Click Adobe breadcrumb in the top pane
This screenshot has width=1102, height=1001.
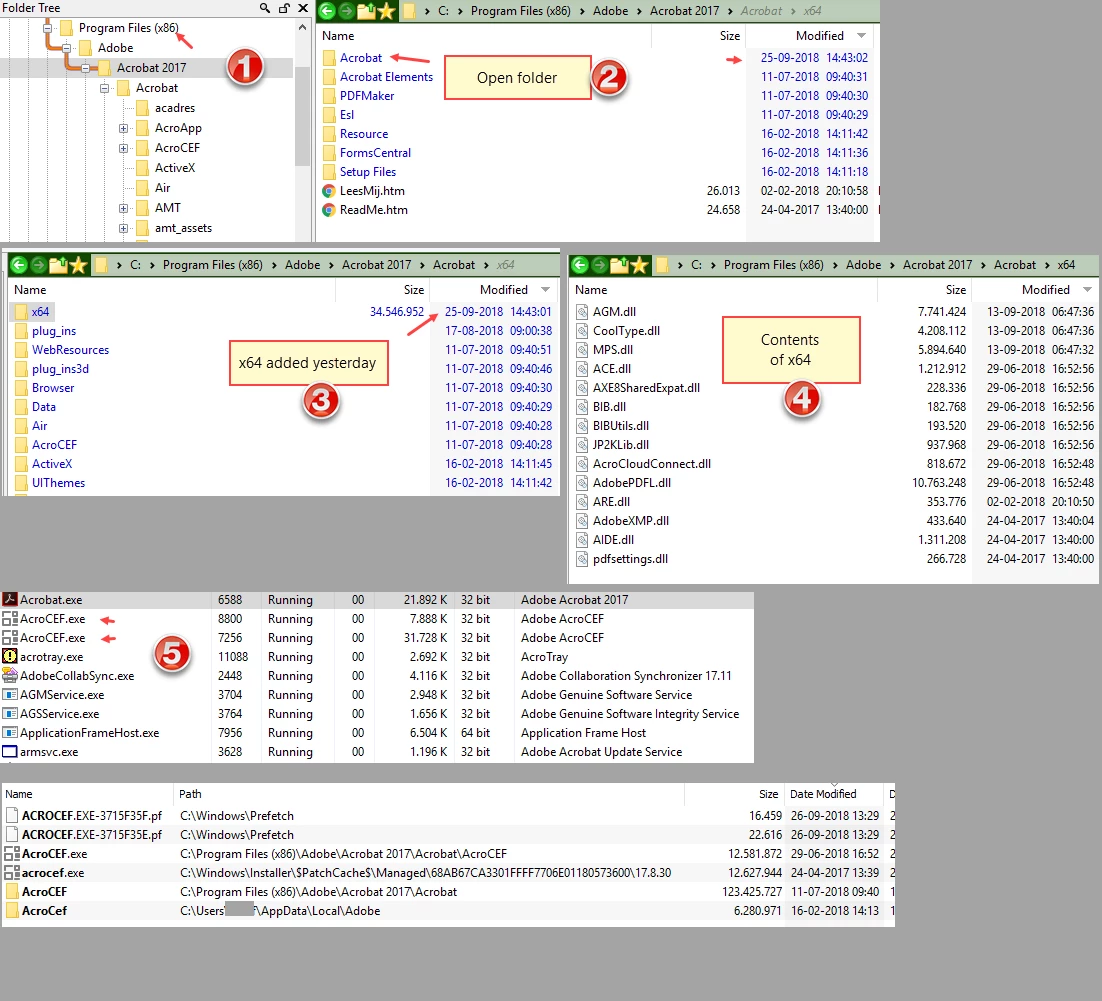point(610,11)
